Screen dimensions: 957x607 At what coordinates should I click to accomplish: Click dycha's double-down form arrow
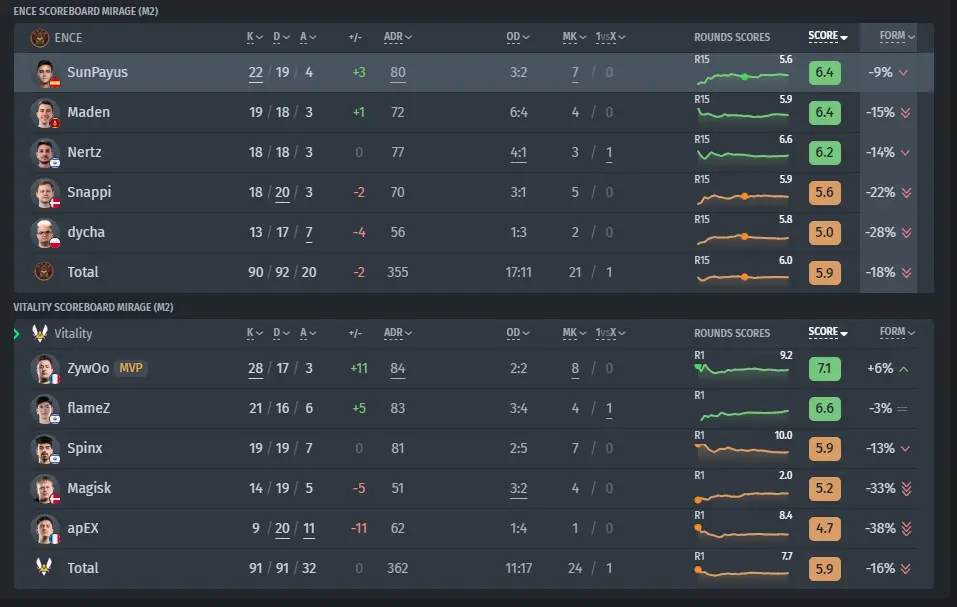[906, 232]
